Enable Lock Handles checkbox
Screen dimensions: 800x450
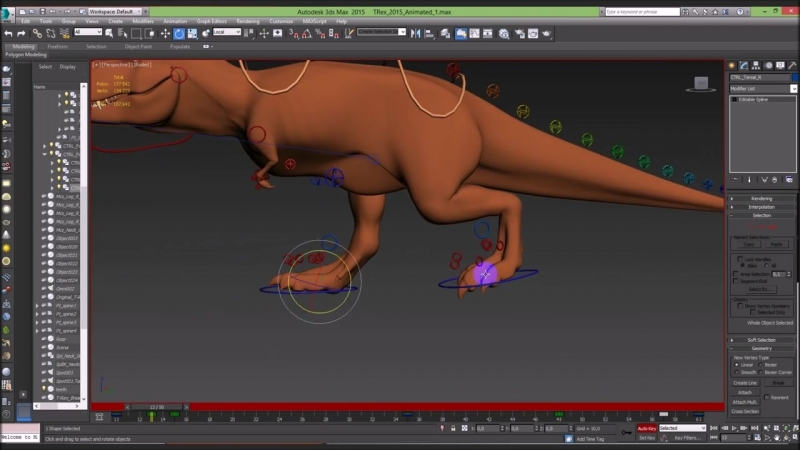[x=740, y=259]
